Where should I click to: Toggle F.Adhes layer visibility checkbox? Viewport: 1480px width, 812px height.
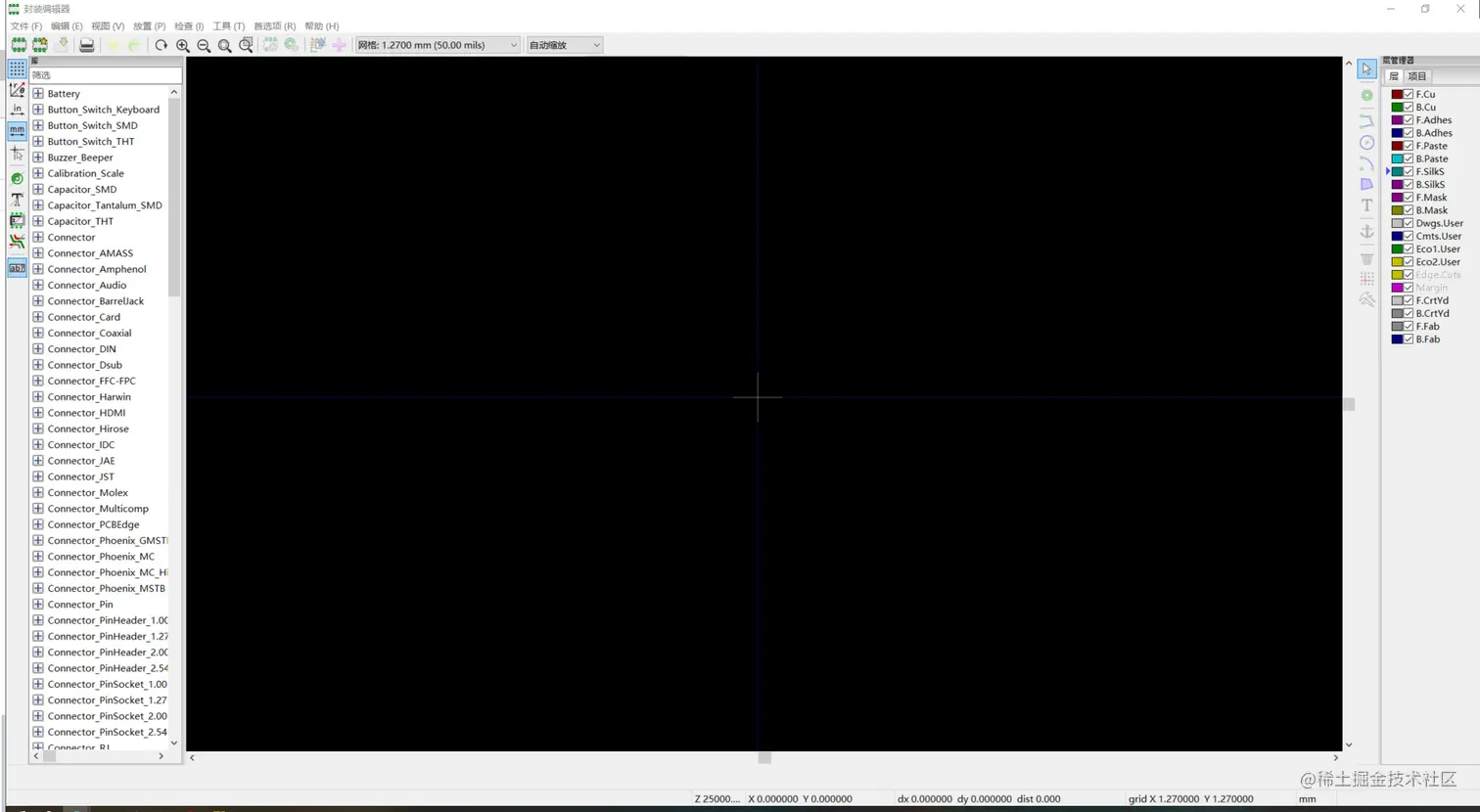coord(1409,119)
